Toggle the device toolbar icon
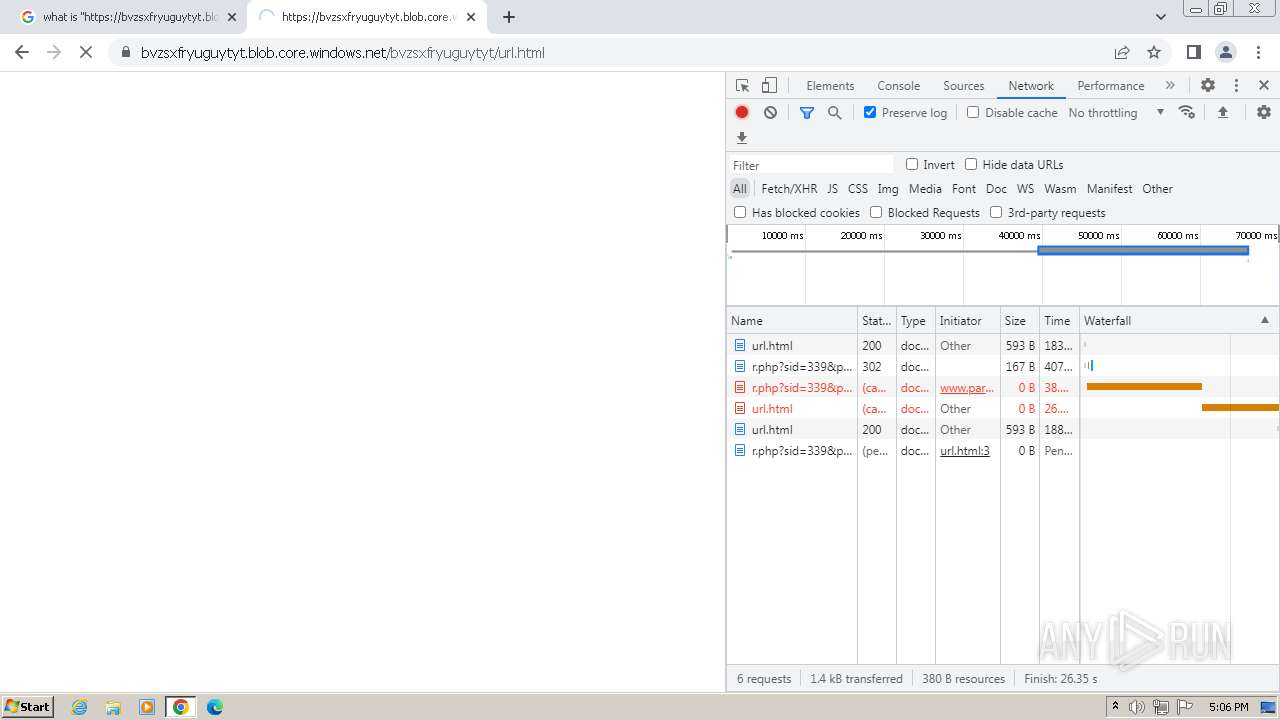This screenshot has height=720, width=1280. coord(769,86)
